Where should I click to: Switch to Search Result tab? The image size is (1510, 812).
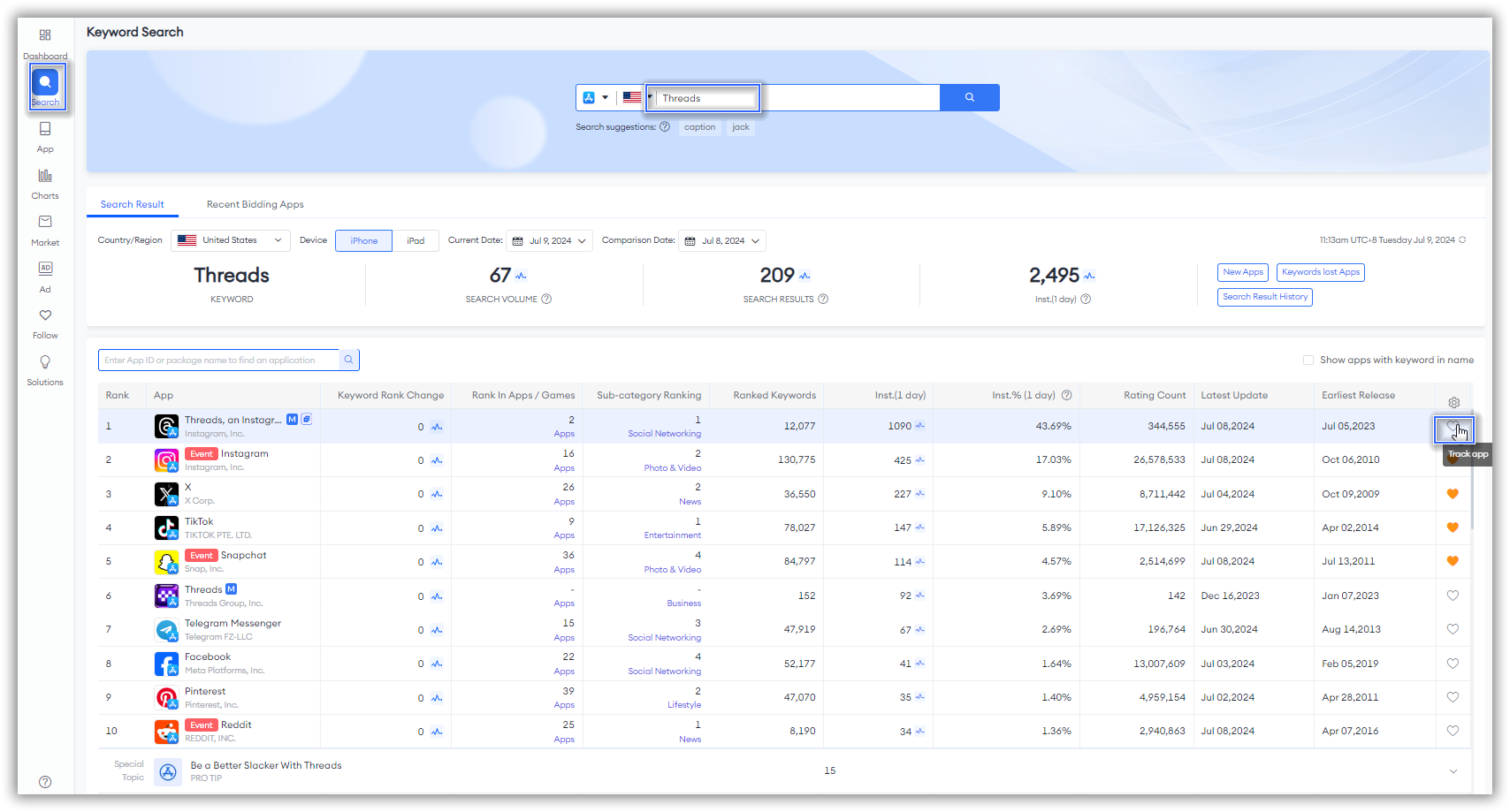pos(133,204)
